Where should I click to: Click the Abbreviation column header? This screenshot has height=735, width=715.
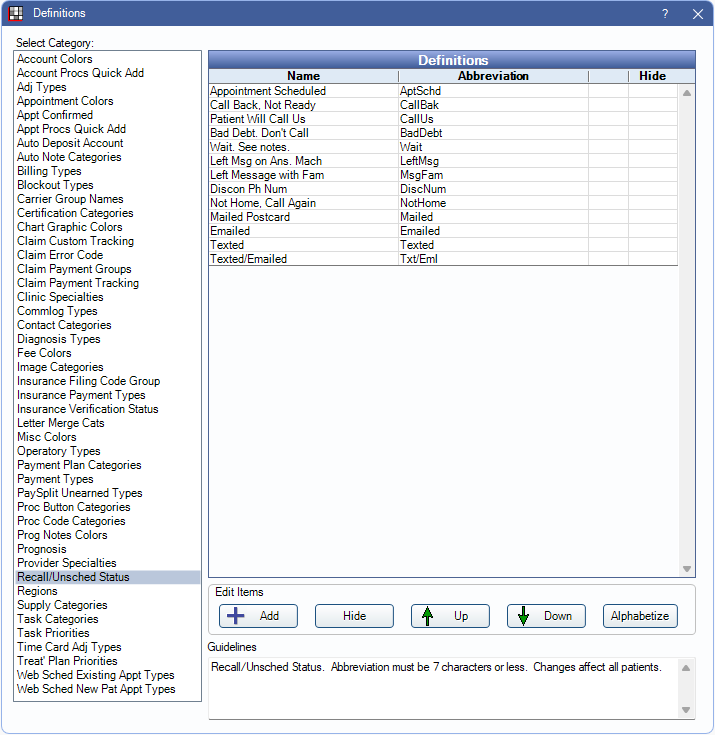[x=493, y=76]
